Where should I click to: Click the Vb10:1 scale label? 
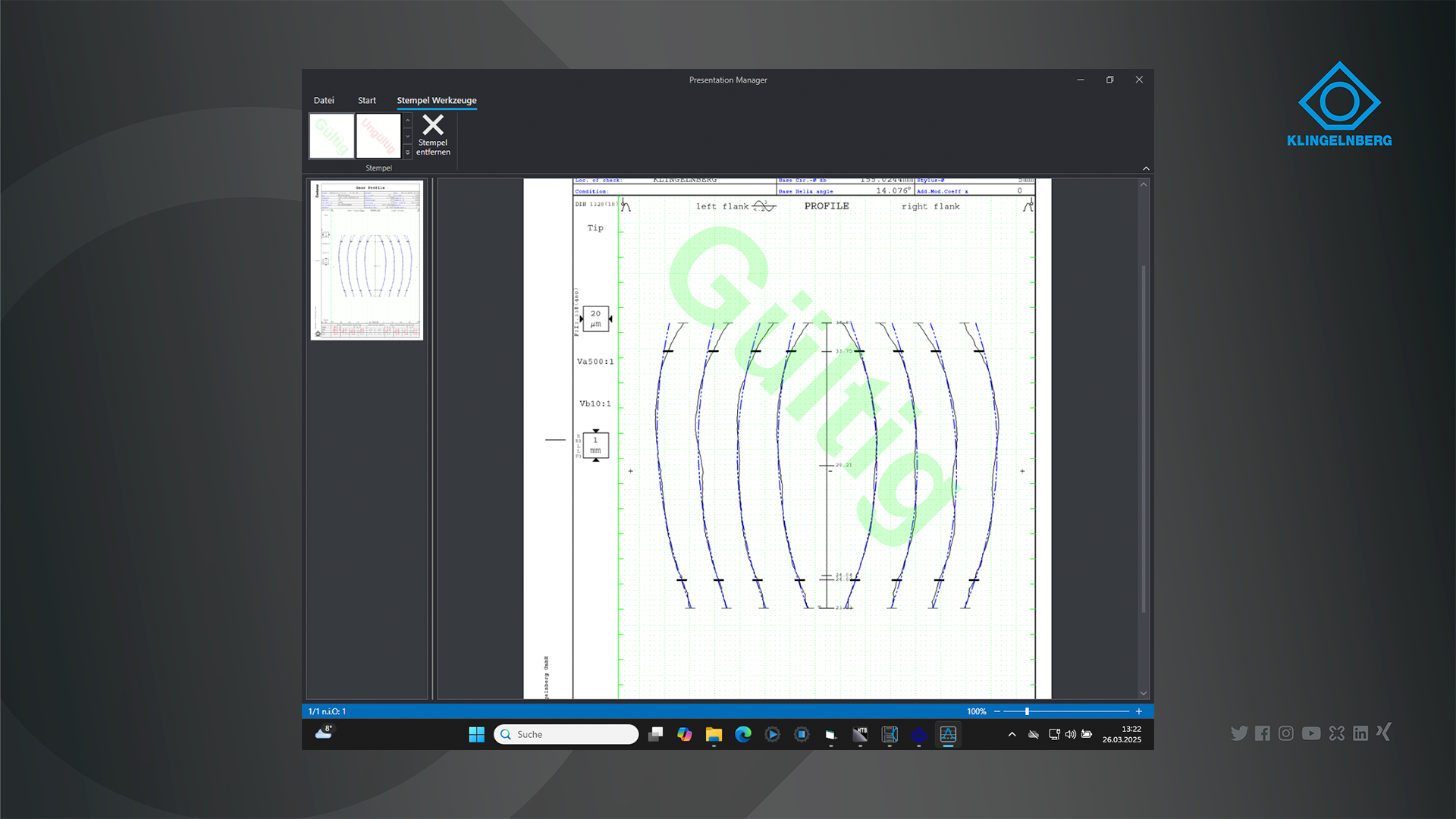click(x=595, y=404)
